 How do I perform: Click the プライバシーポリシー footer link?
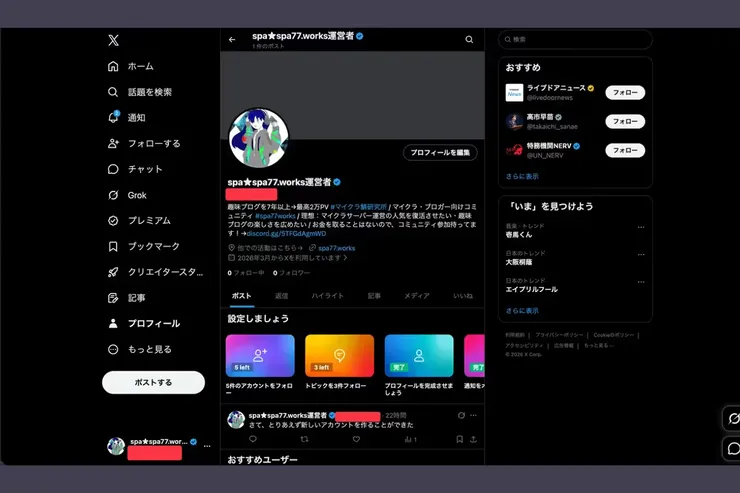(x=559, y=335)
